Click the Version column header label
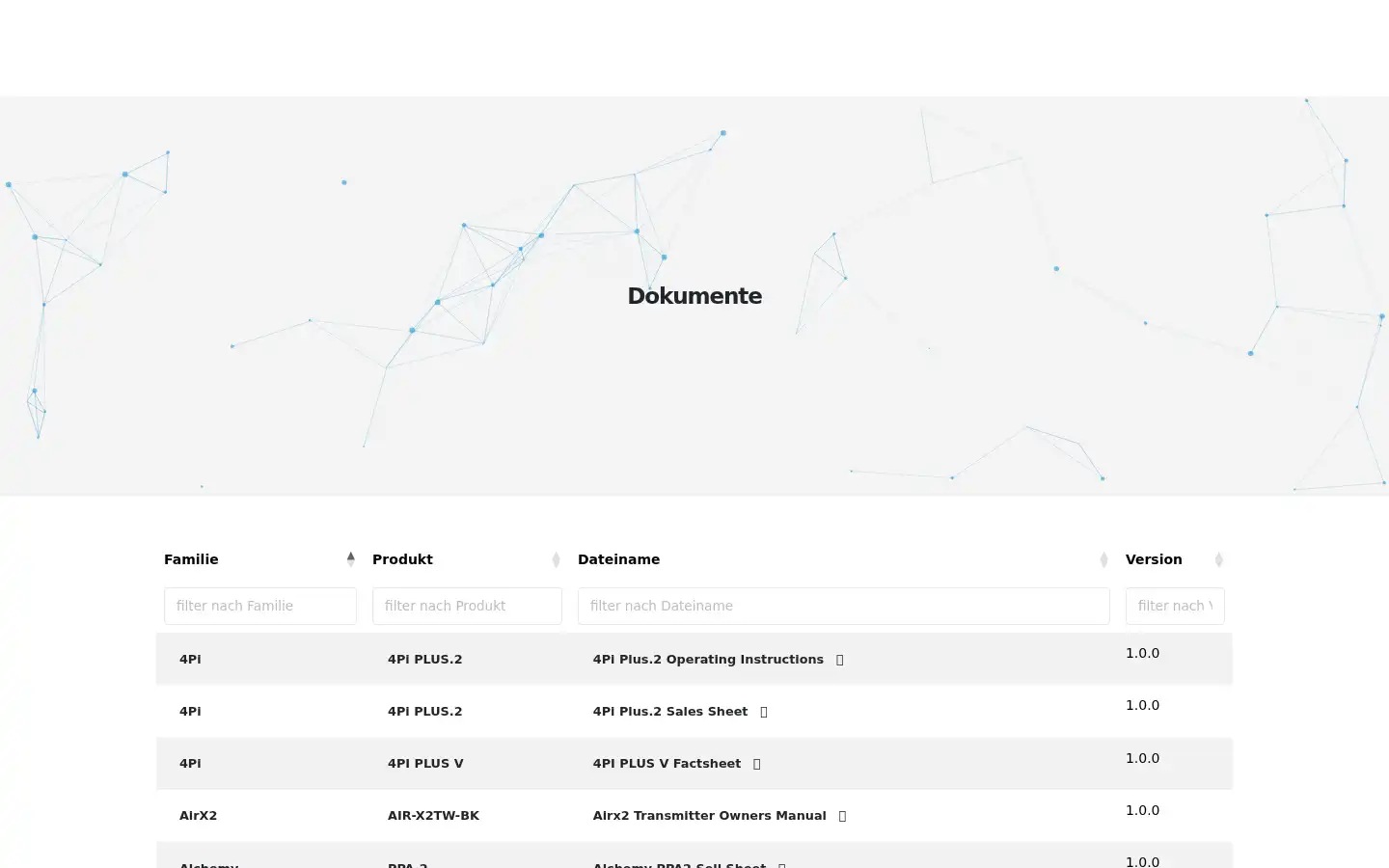The width and height of the screenshot is (1389, 868). point(1154,559)
